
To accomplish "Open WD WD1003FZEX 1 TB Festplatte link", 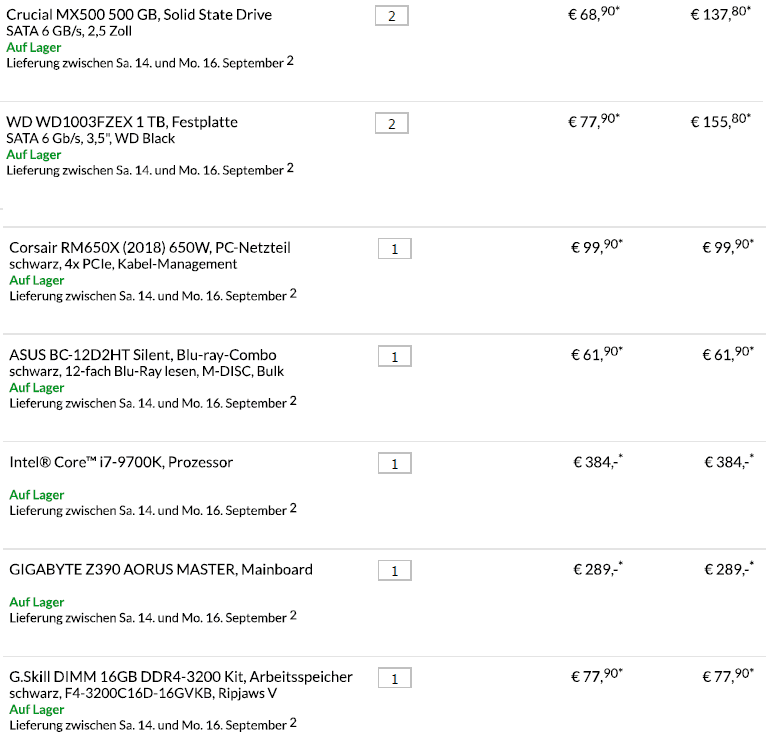I will click(122, 122).
